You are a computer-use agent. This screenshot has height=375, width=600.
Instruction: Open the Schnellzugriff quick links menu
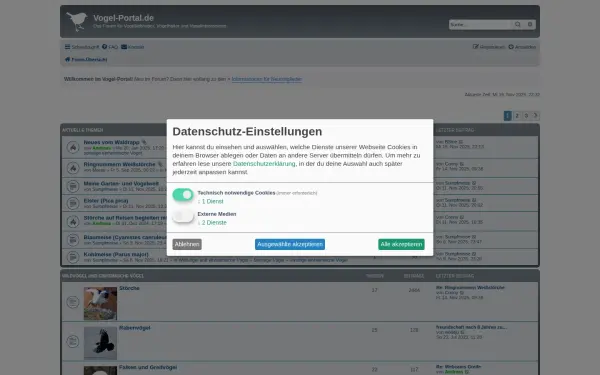tap(82, 47)
